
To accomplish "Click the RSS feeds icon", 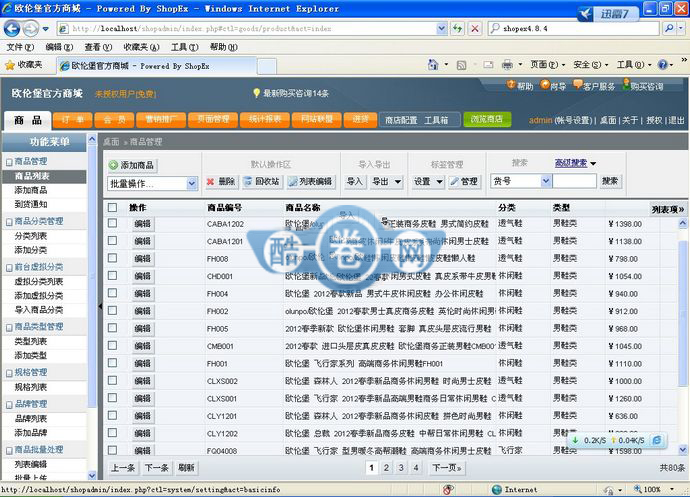I will pyautogui.click(x=461, y=66).
